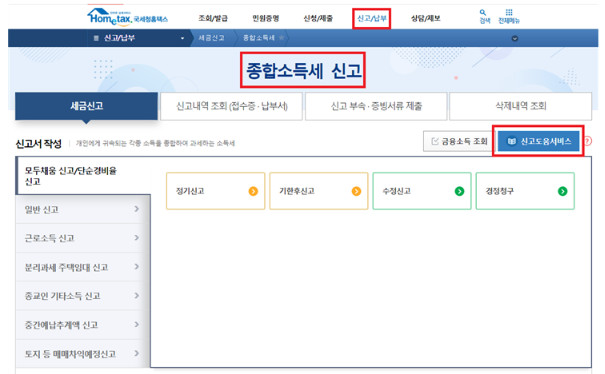The width and height of the screenshot is (605, 374).
Task: Select 종교인 기타소득 신고 side item
Action: (83, 296)
